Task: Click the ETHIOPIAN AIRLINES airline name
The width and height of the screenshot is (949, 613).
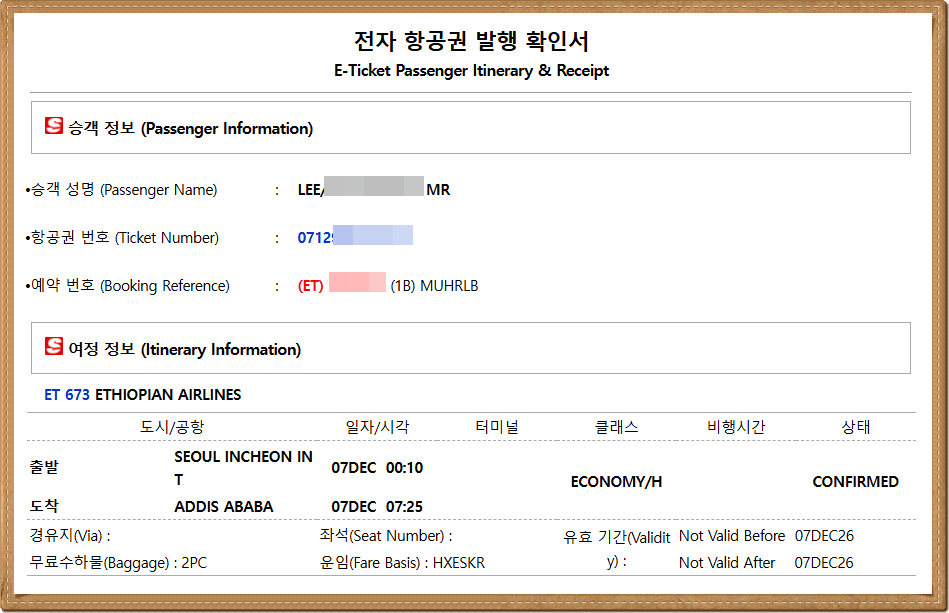Action: (x=168, y=395)
